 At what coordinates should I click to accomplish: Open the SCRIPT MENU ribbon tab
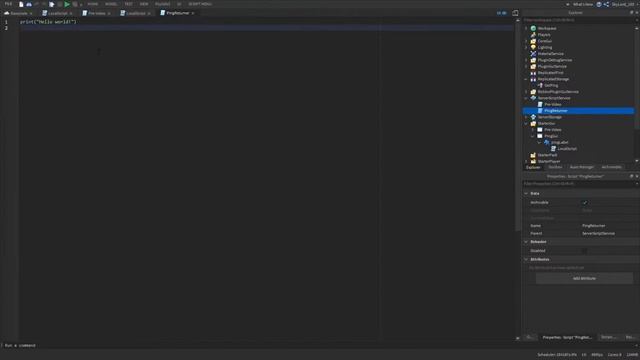200,4
